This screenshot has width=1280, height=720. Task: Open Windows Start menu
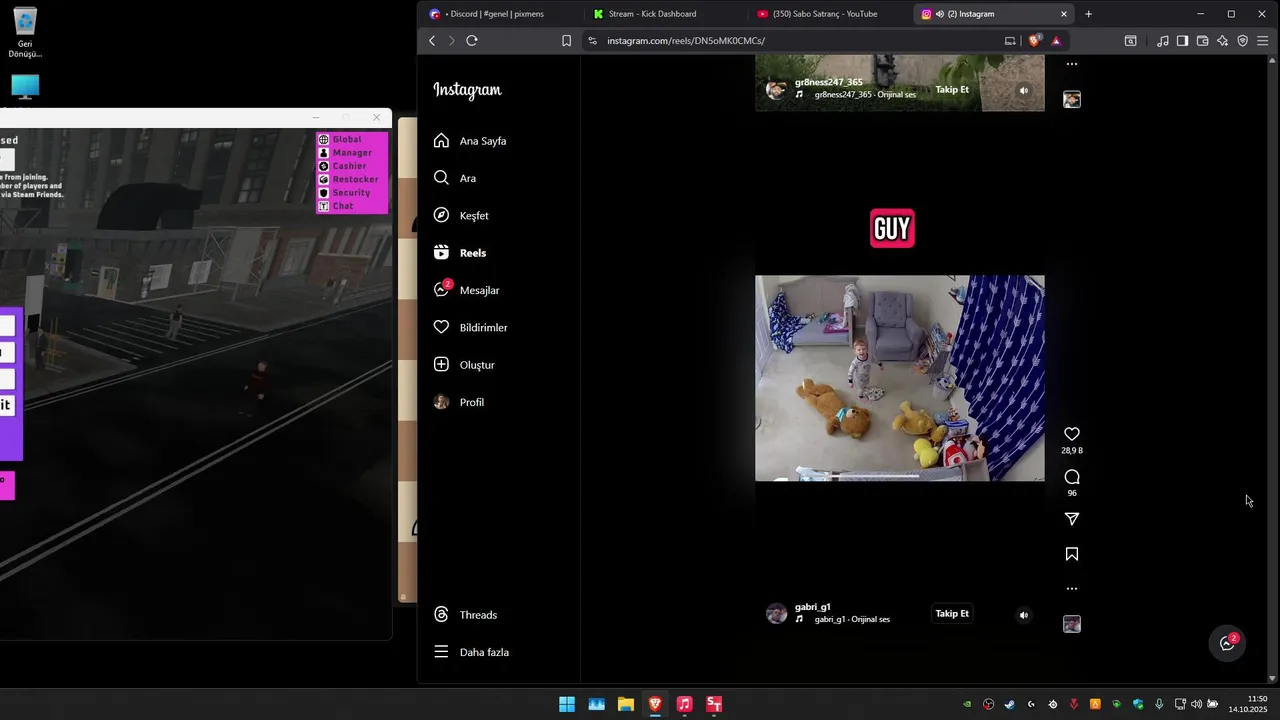point(567,704)
